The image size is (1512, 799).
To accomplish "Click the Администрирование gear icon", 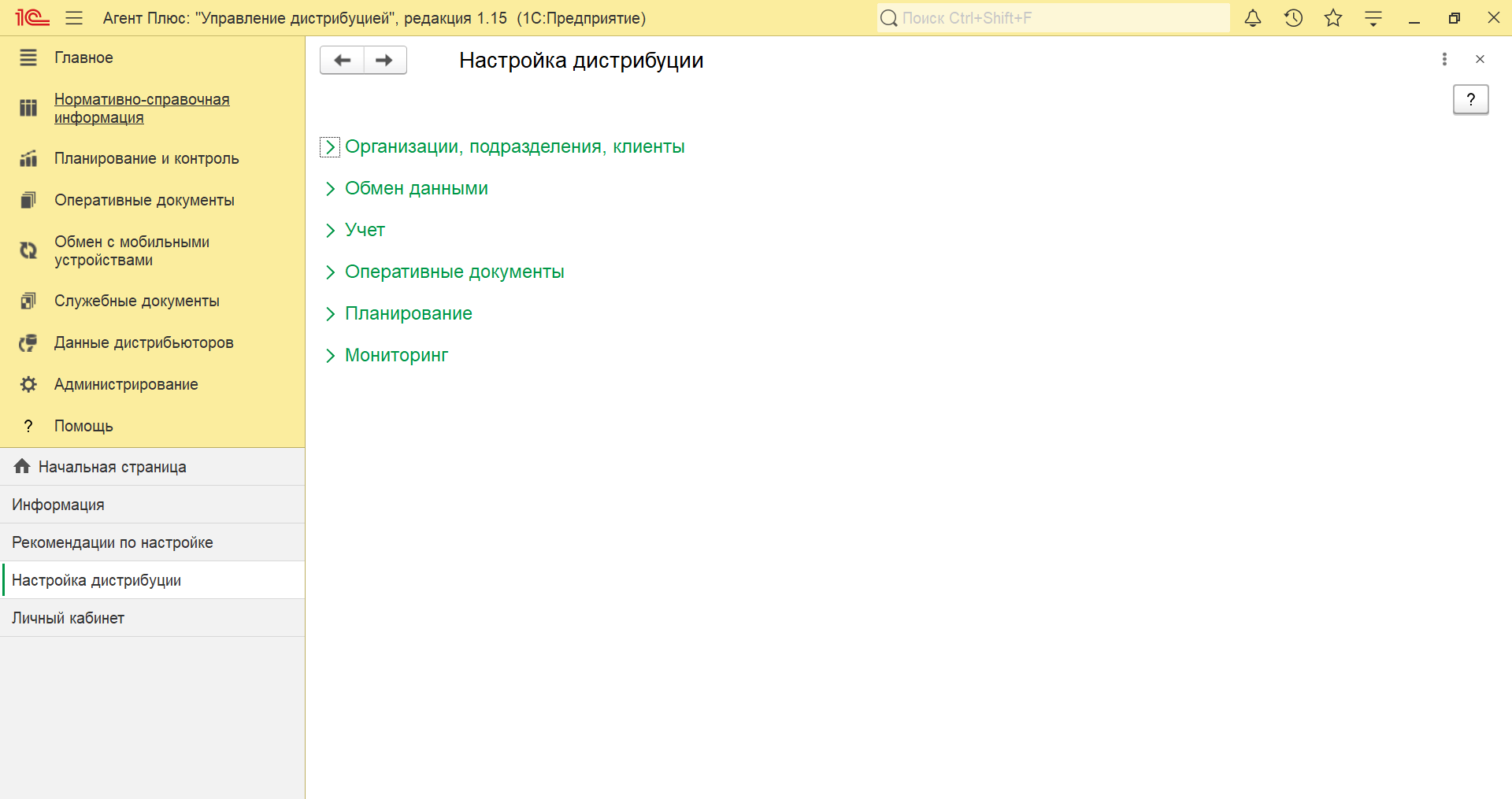I will click(x=28, y=384).
